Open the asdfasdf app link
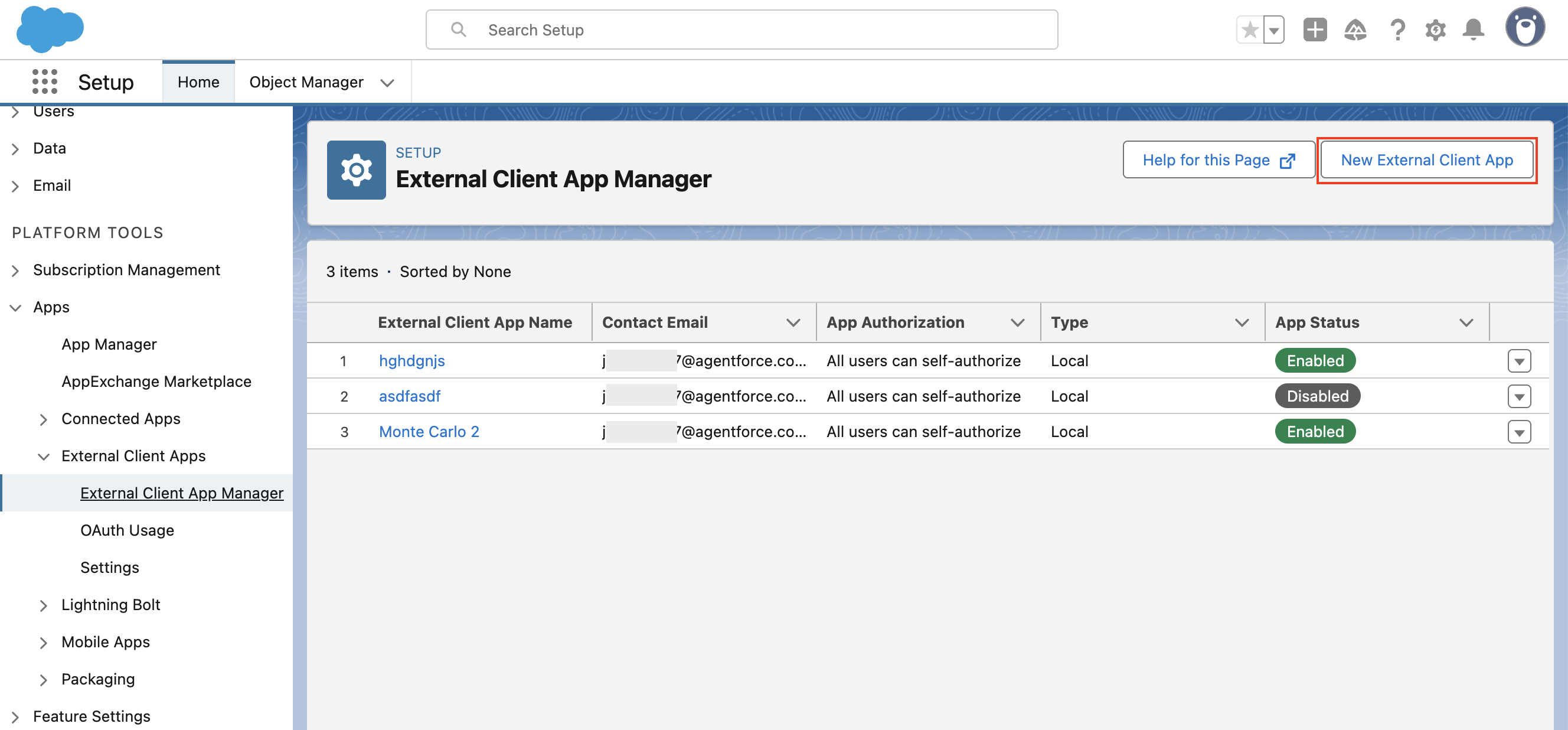1568x730 pixels. click(x=410, y=396)
